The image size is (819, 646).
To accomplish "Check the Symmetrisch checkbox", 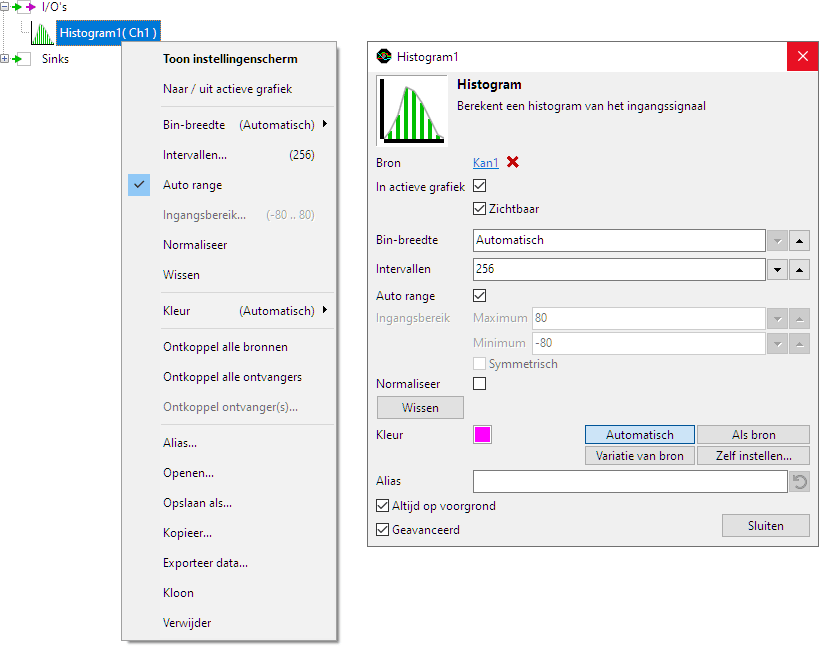I will (479, 363).
